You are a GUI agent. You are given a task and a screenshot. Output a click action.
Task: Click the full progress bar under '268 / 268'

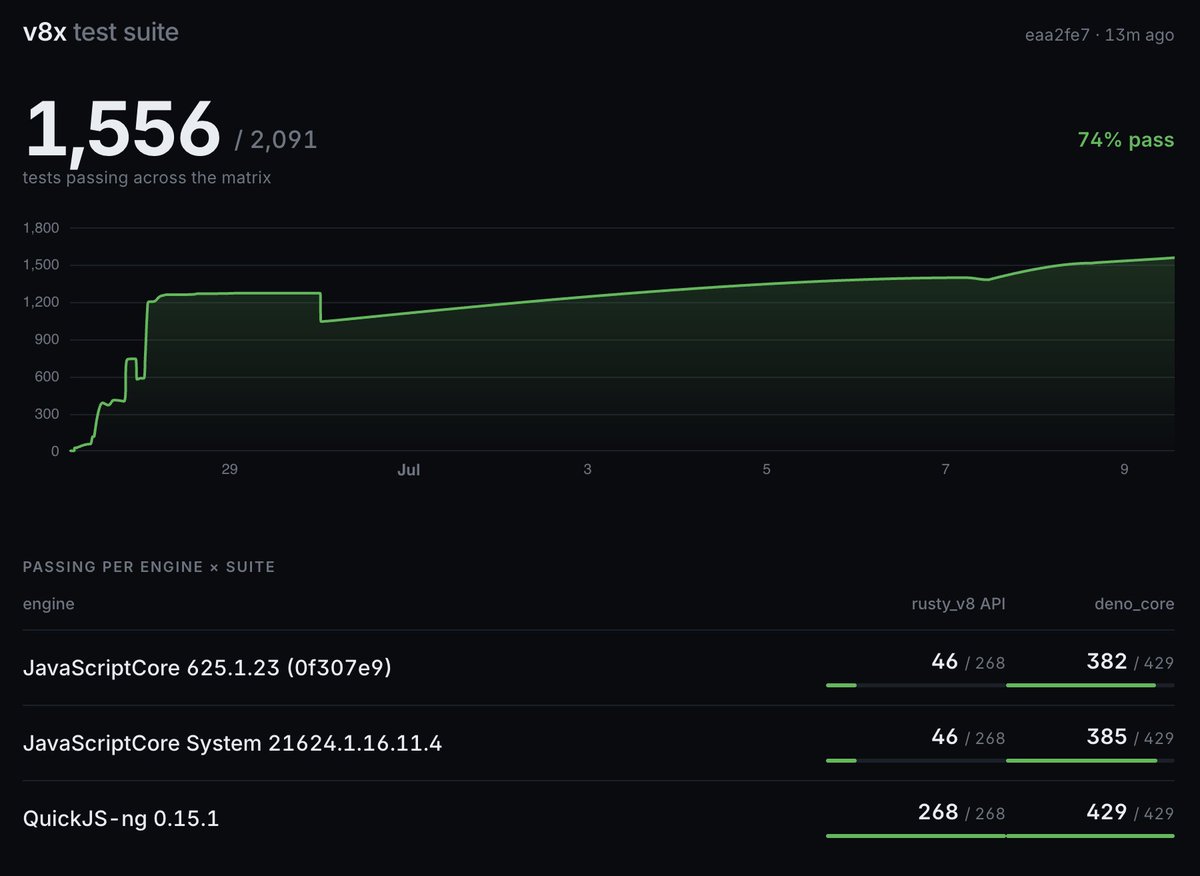(916, 835)
